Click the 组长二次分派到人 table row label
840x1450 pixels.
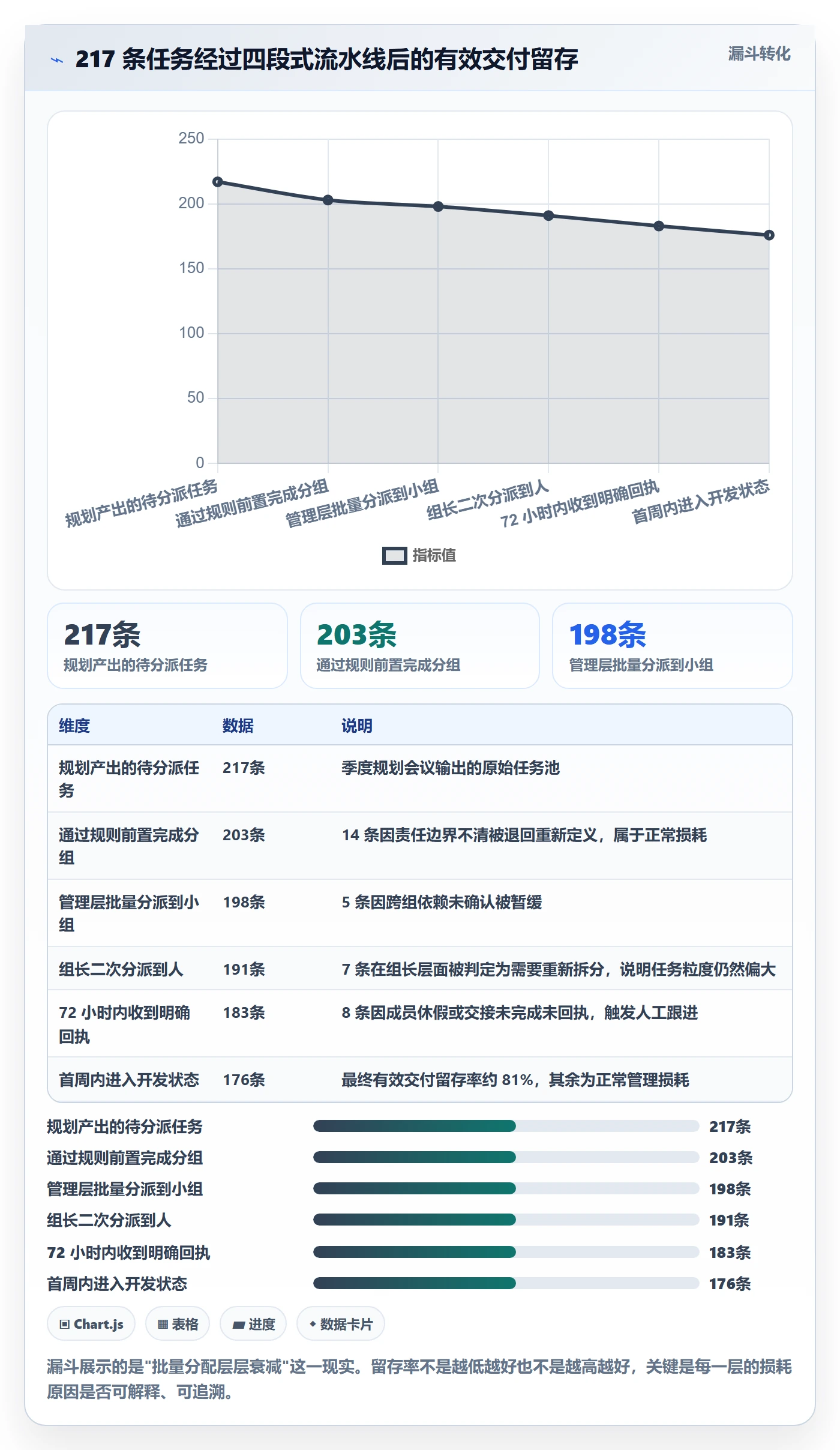coord(121,969)
